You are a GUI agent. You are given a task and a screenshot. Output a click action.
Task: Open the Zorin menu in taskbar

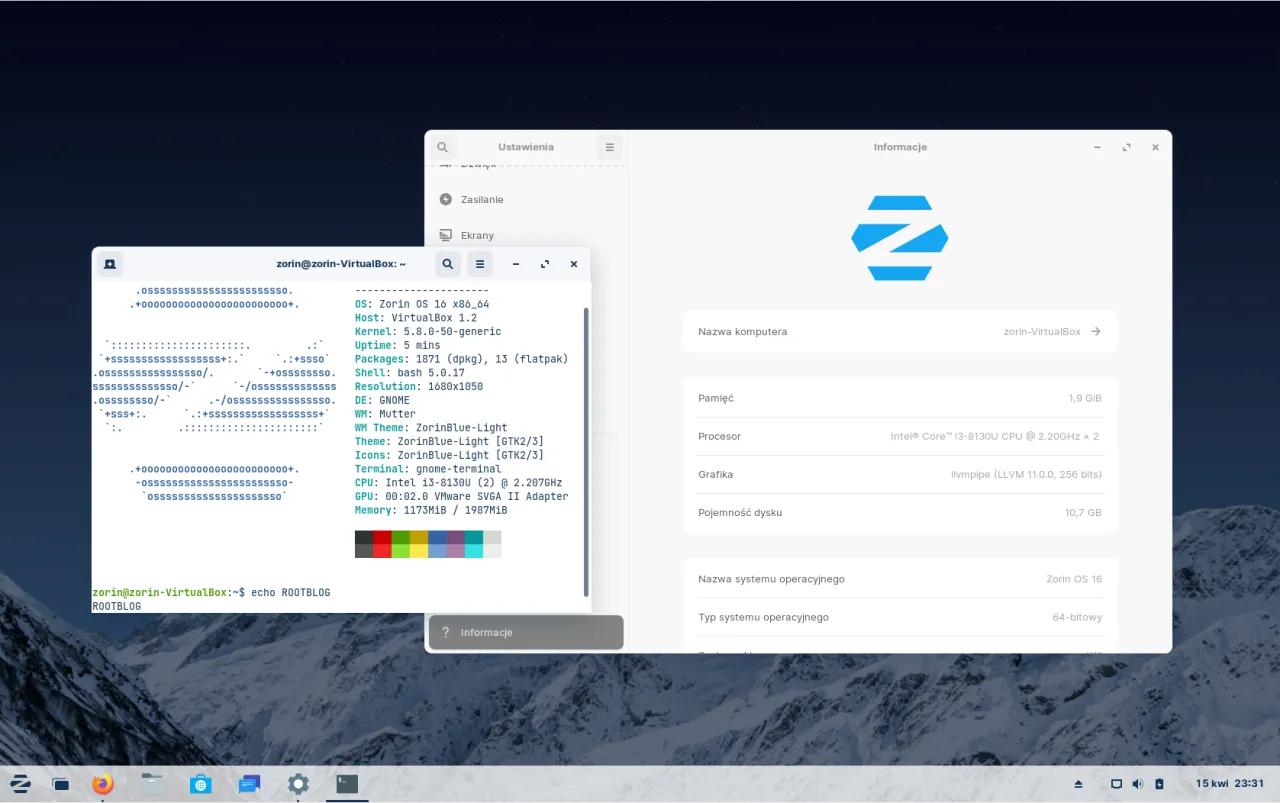click(x=20, y=783)
